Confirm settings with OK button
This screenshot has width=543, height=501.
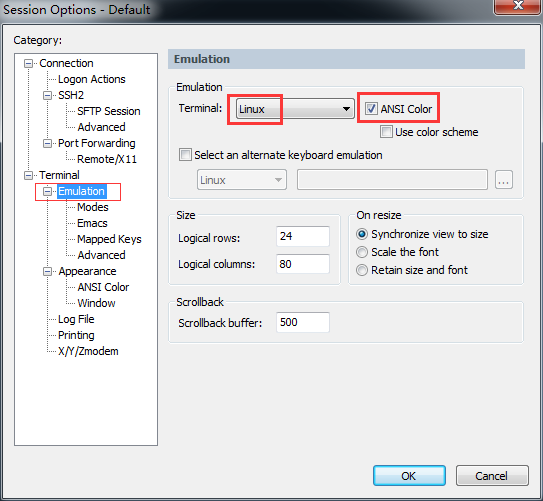(409, 476)
